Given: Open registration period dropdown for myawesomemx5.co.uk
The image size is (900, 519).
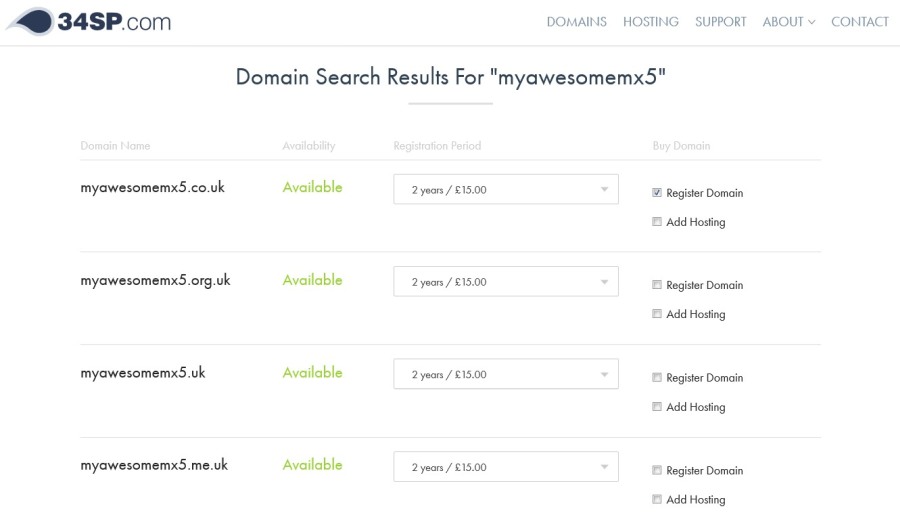Looking at the screenshot, I should pyautogui.click(x=506, y=189).
